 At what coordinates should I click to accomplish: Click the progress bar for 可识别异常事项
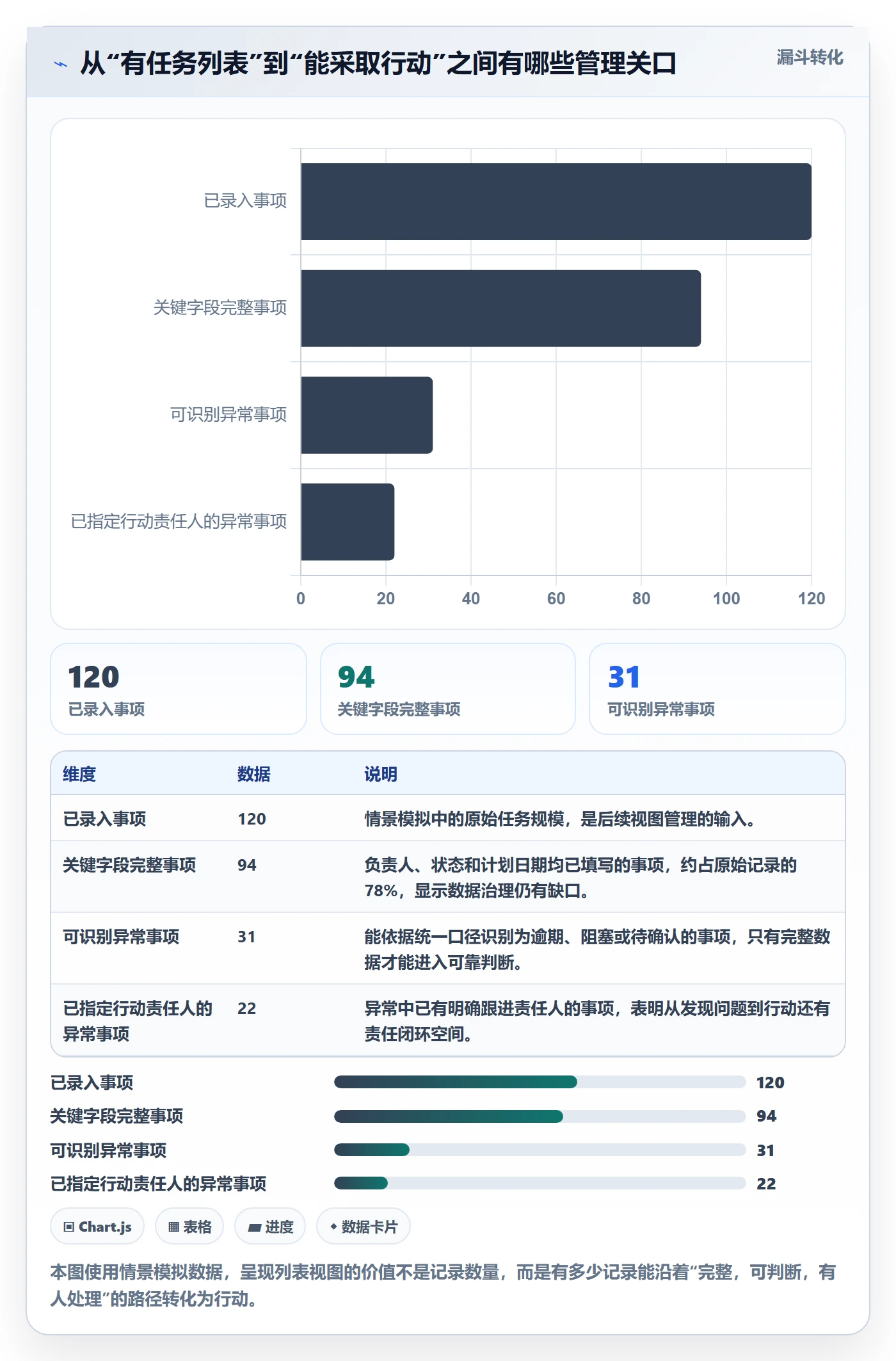click(540, 1150)
